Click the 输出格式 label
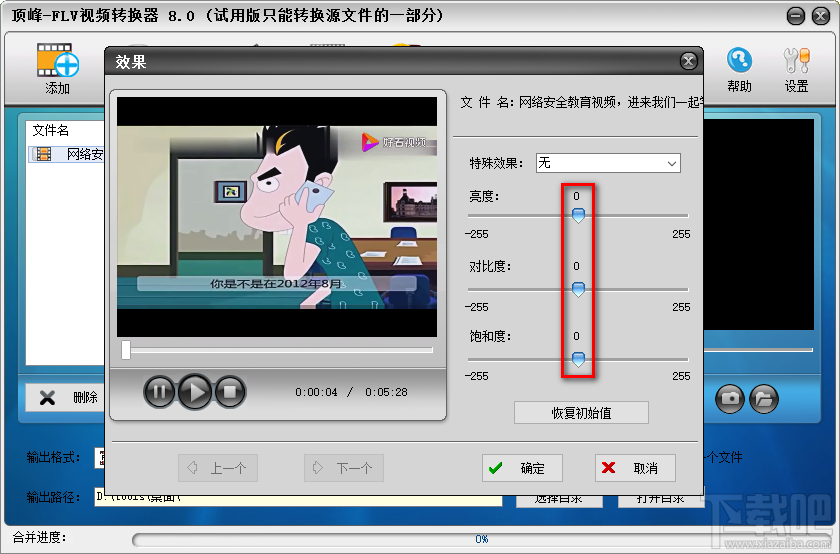 54,458
